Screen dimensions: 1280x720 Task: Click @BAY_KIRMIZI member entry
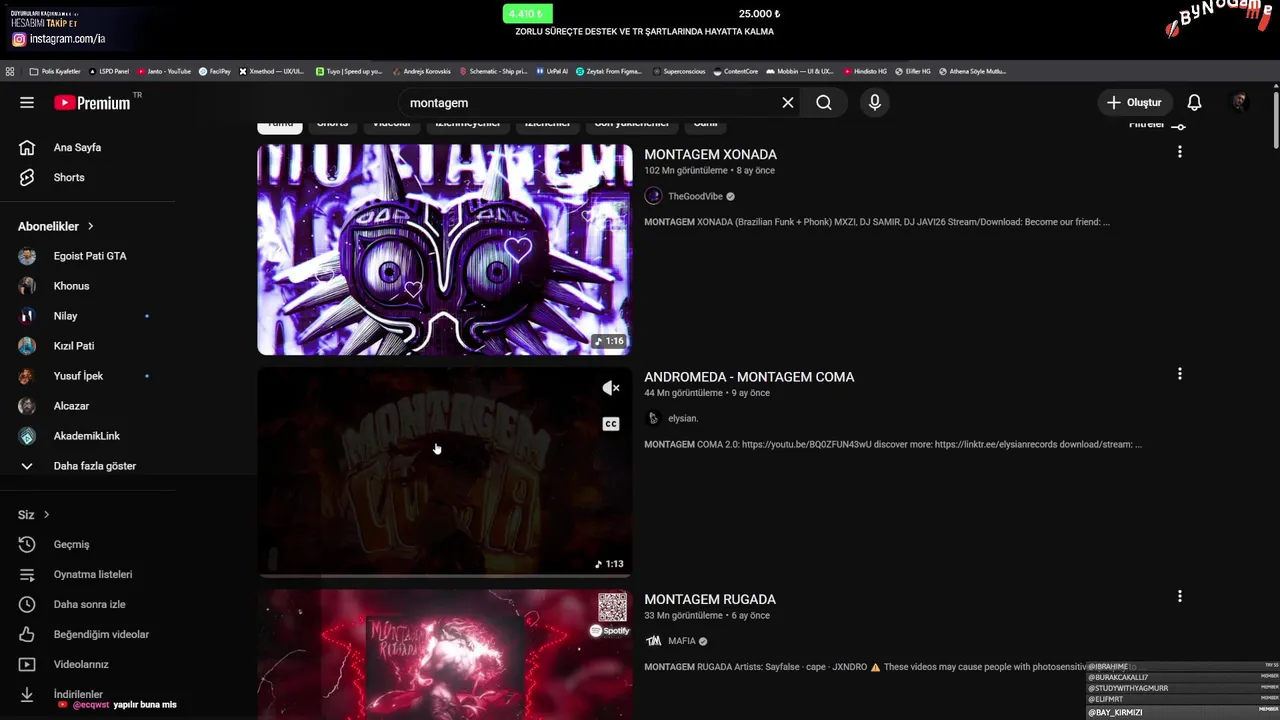[1115, 713]
